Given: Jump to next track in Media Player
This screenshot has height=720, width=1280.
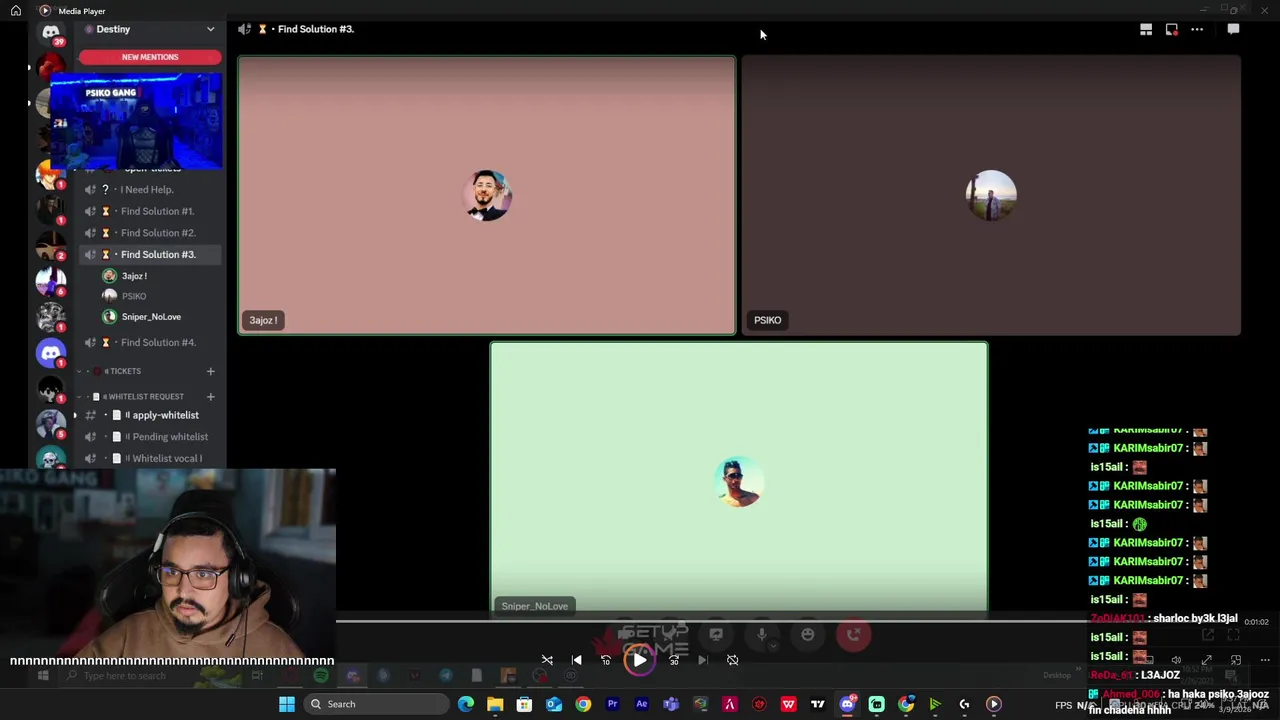Looking at the screenshot, I should (703, 660).
